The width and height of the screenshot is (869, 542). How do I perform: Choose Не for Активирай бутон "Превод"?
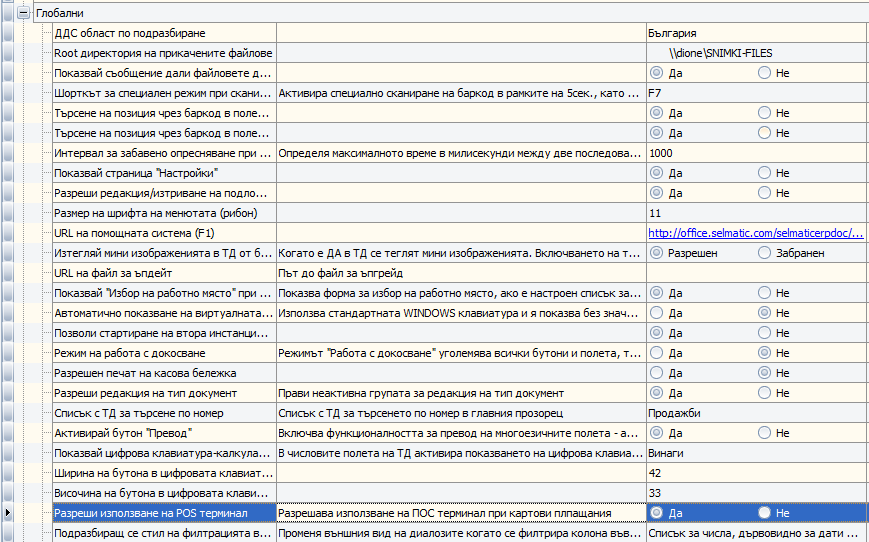(x=764, y=433)
